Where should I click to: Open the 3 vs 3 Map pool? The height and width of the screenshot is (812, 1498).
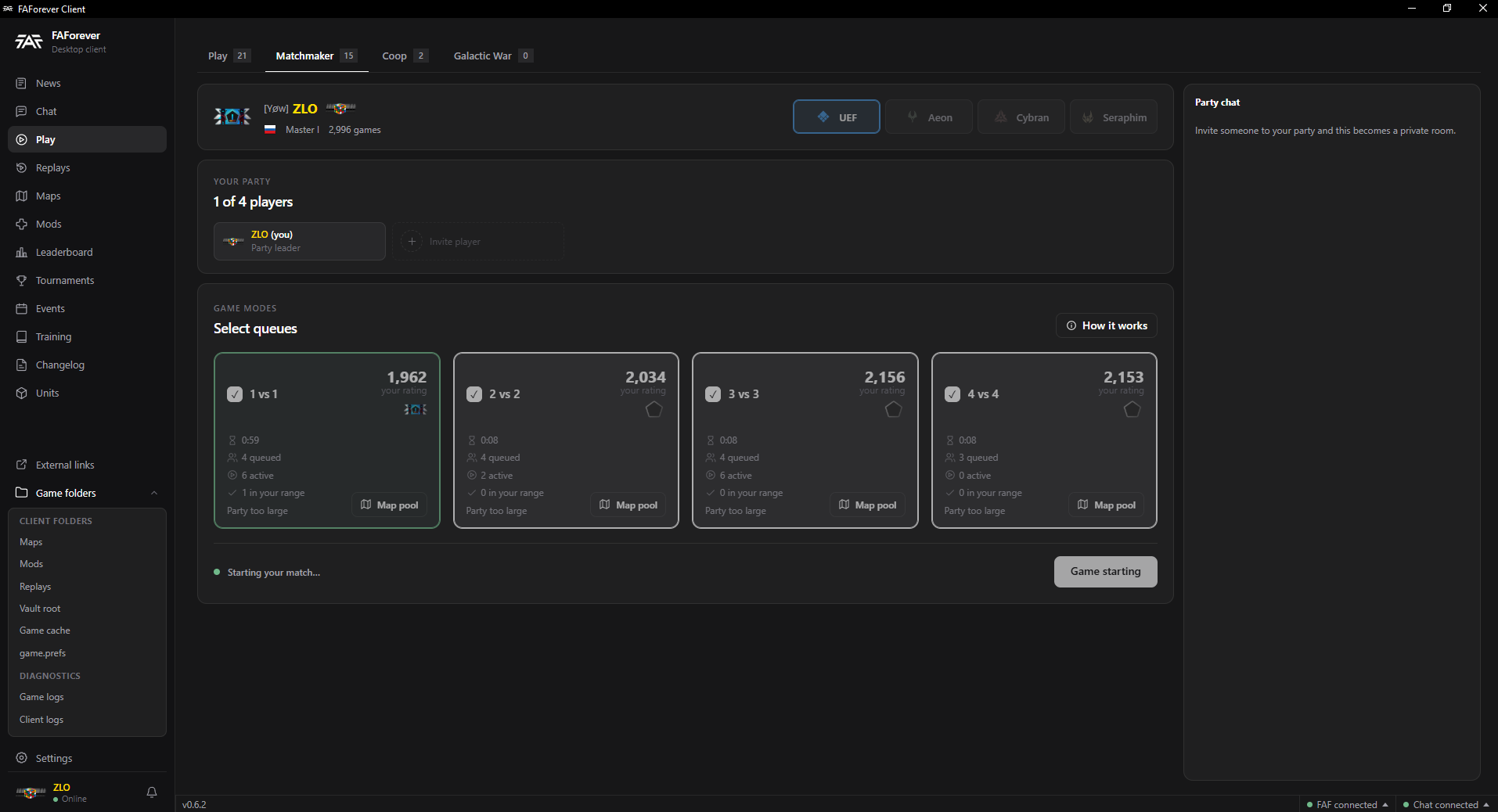click(x=868, y=505)
